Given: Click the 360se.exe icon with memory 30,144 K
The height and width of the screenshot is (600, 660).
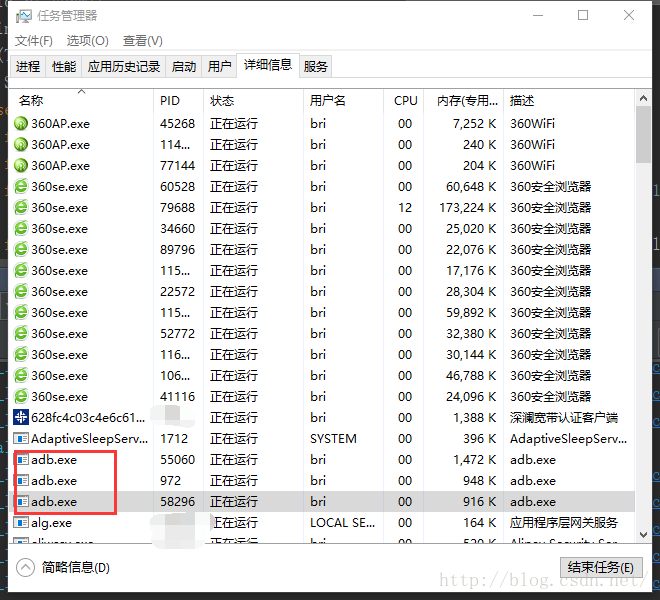Looking at the screenshot, I should 21,355.
